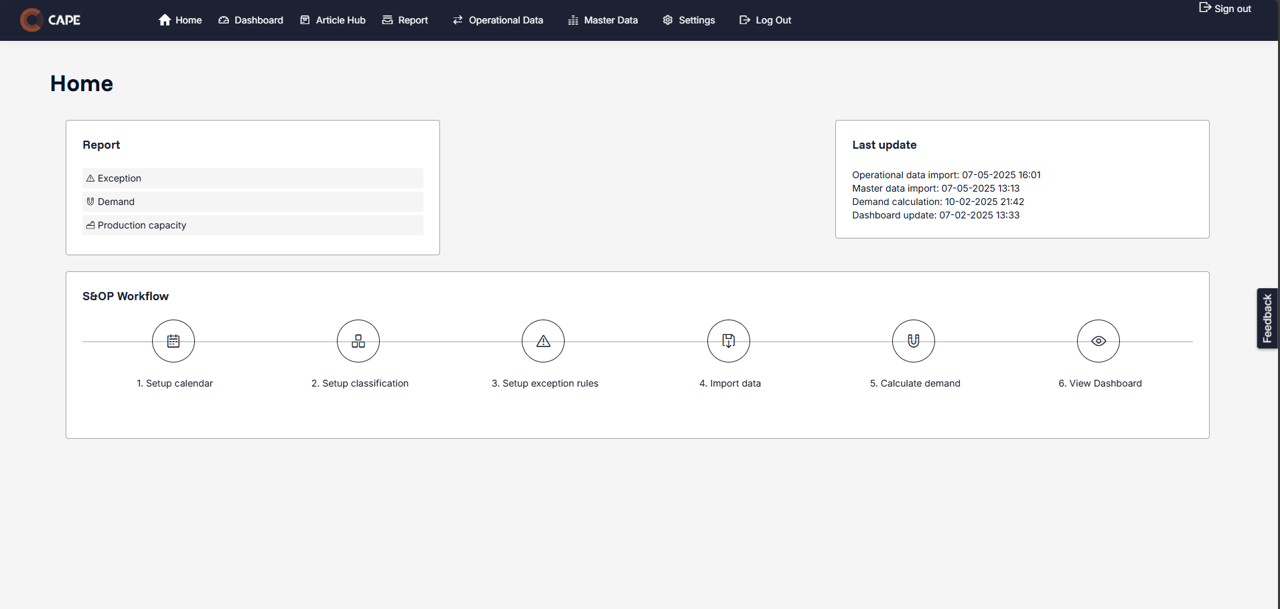Open Settings from the top bar
The width and height of the screenshot is (1280, 609).
[689, 20]
